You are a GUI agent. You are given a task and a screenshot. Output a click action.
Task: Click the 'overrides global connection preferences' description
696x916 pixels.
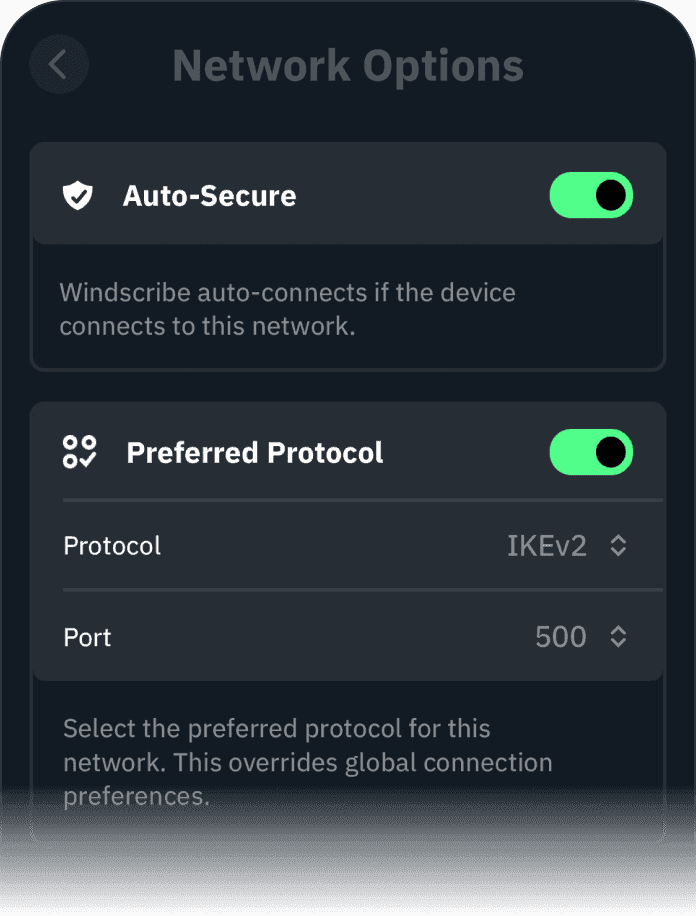coord(307,763)
